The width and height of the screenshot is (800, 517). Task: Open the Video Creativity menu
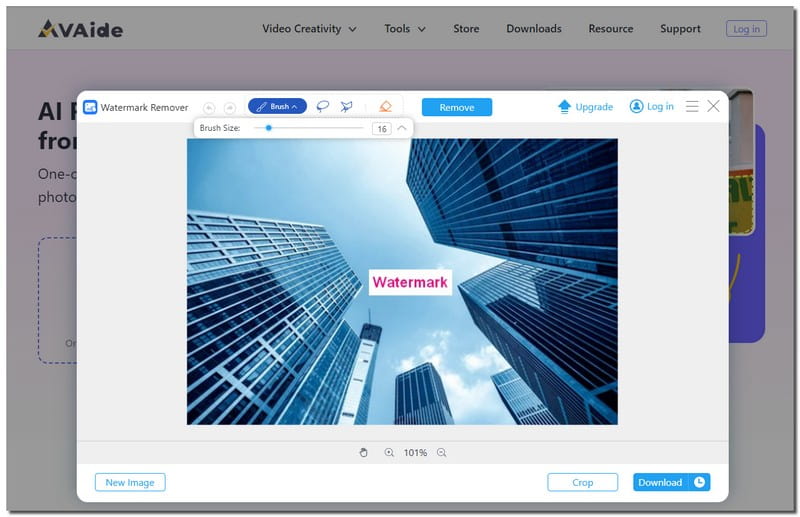[x=309, y=29]
